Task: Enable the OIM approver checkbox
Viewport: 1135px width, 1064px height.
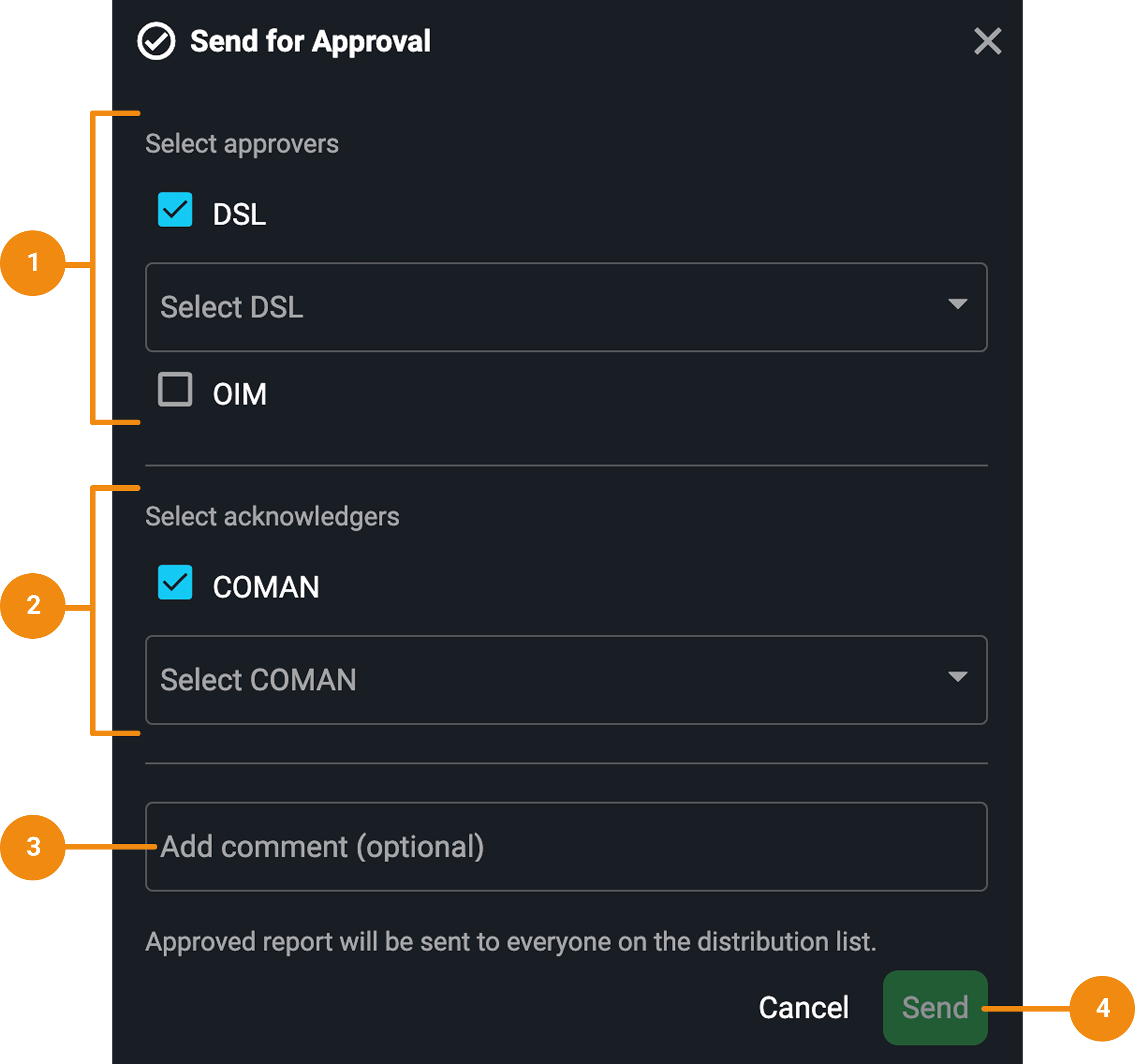Action: (x=175, y=390)
